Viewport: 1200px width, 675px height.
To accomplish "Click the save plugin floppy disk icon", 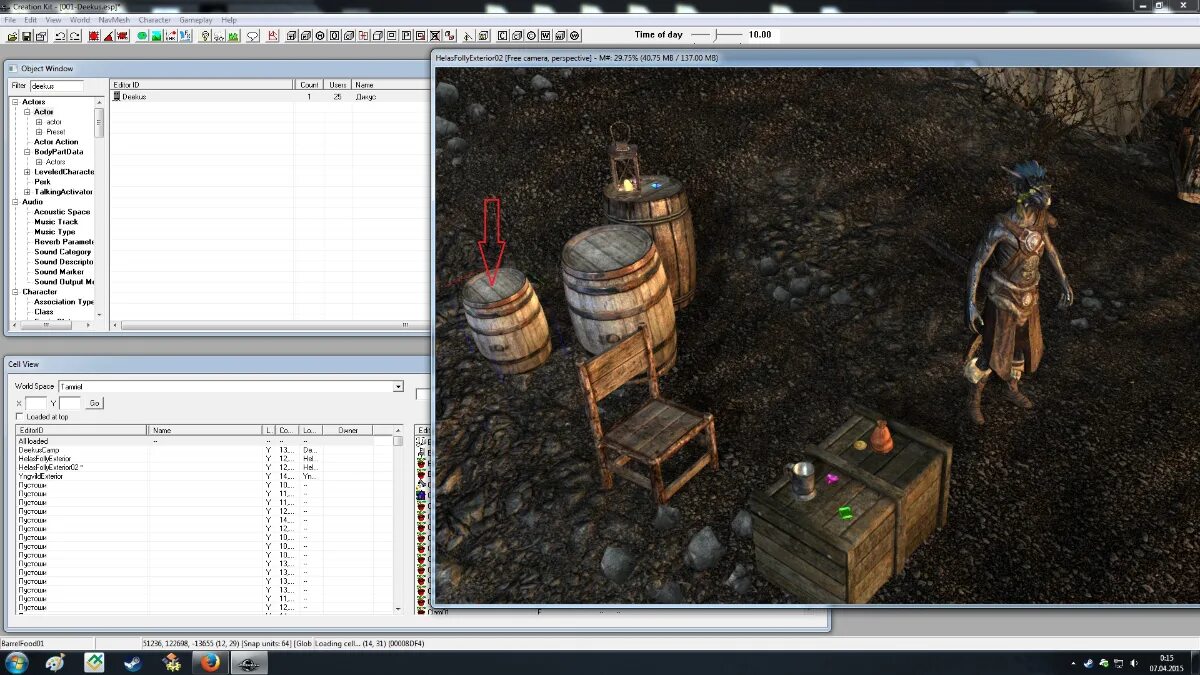I will coord(26,36).
